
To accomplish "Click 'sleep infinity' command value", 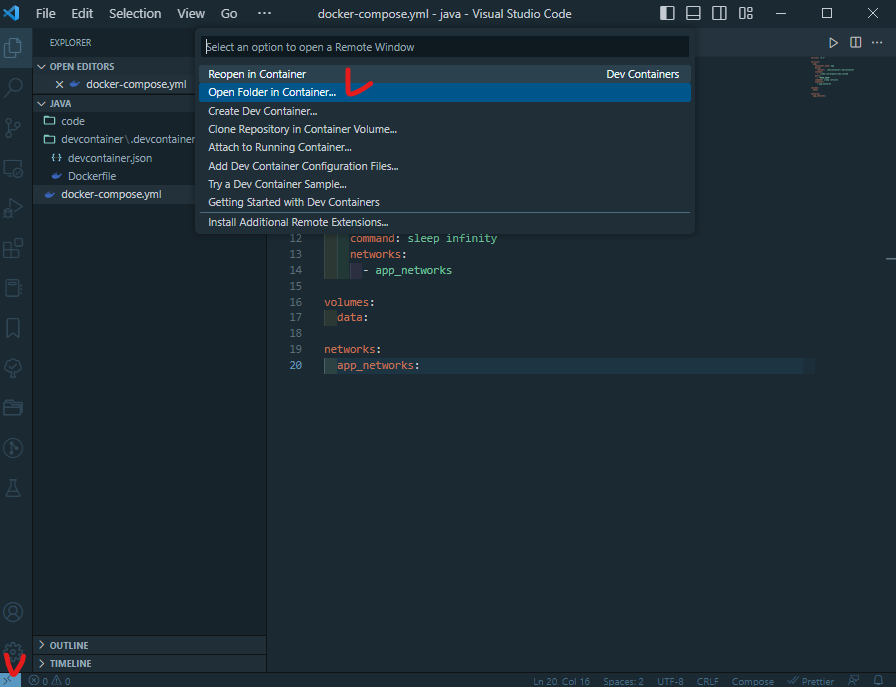I will tap(452, 238).
